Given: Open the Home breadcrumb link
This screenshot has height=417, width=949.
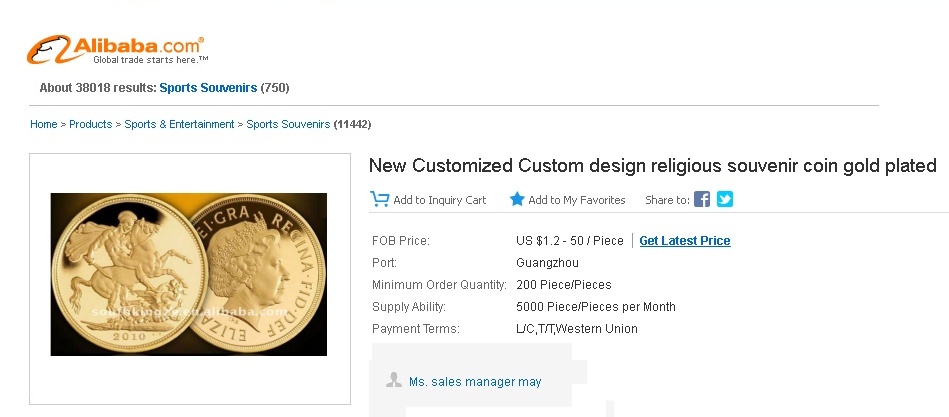Looking at the screenshot, I should coord(43,124).
